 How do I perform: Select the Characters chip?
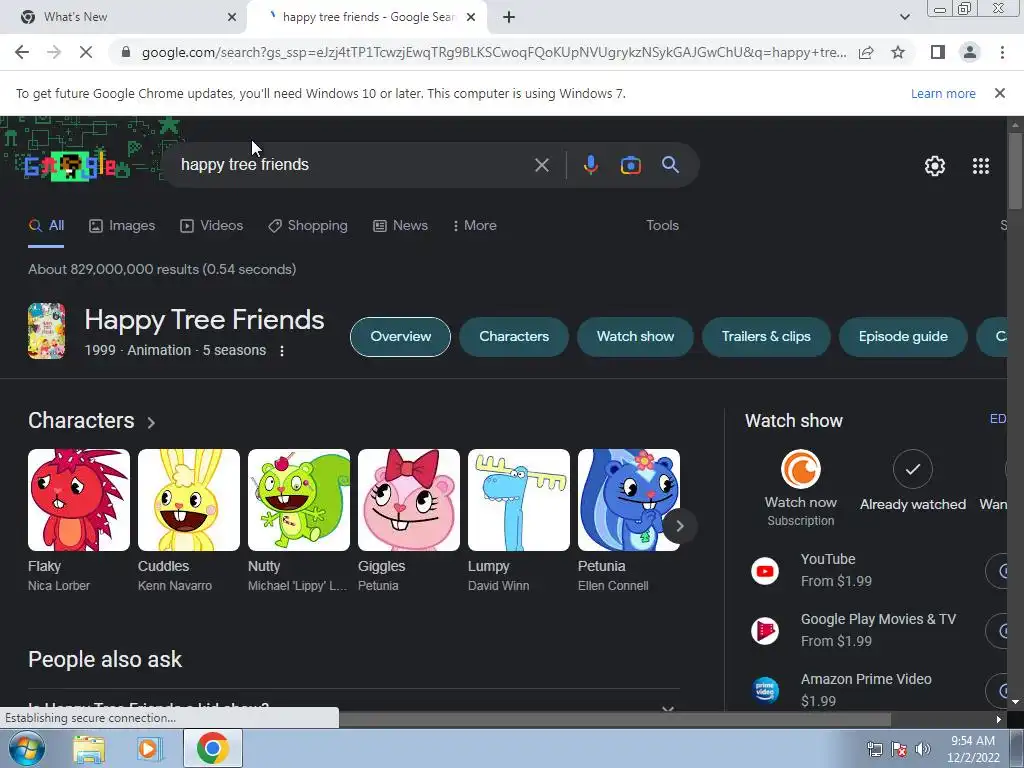click(x=513, y=336)
